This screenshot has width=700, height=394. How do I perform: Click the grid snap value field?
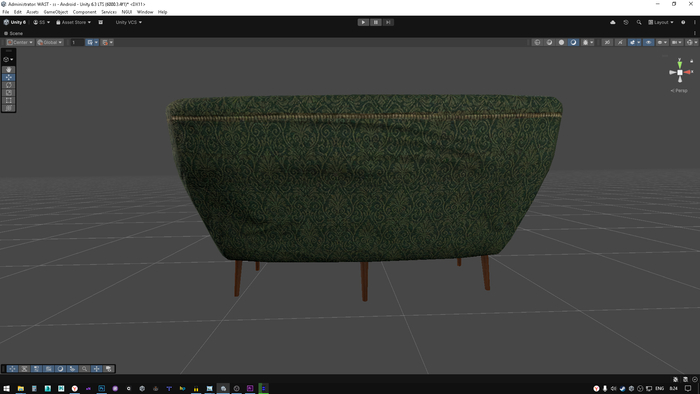point(77,42)
